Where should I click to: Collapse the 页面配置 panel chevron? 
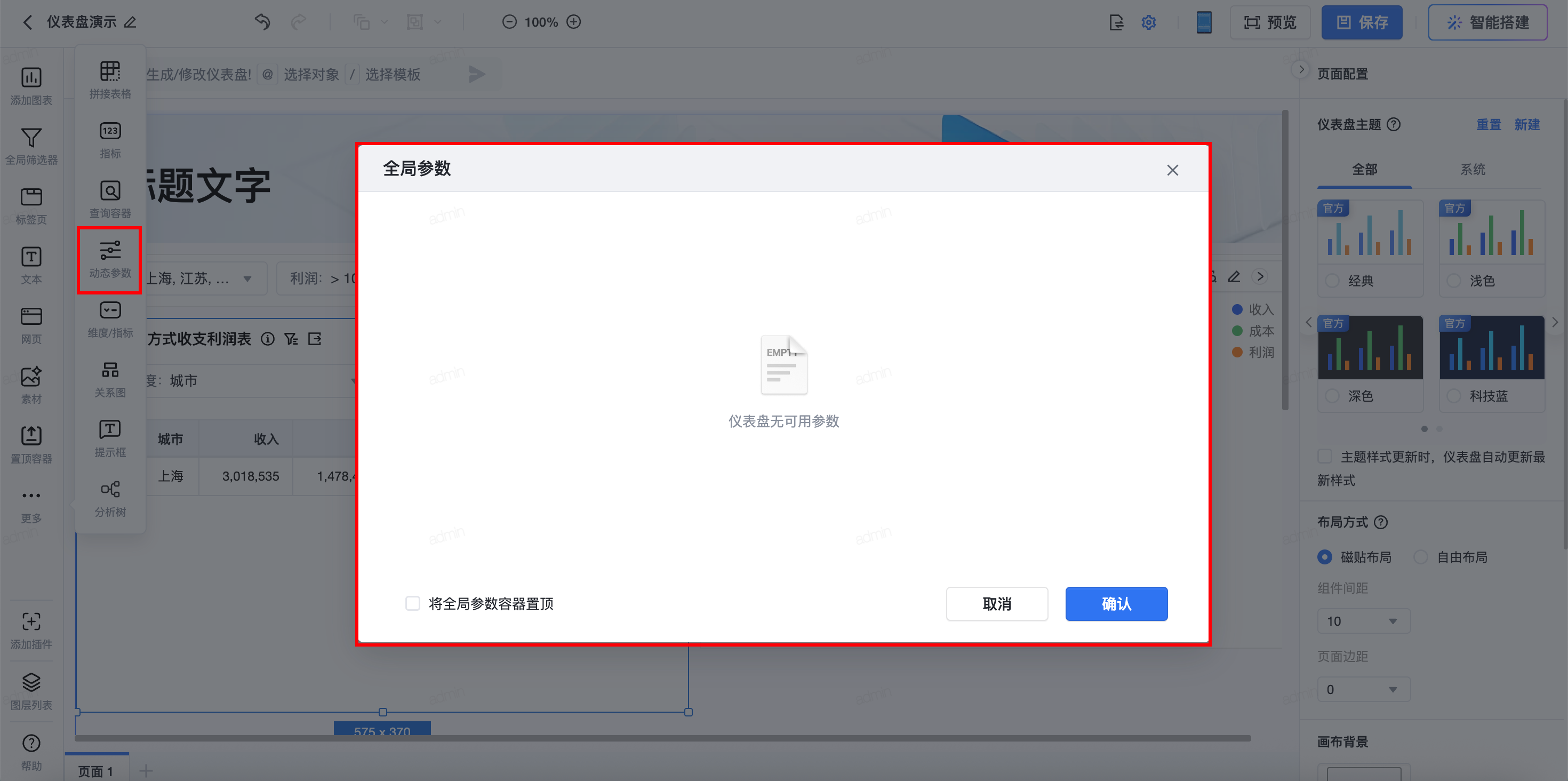(1301, 69)
